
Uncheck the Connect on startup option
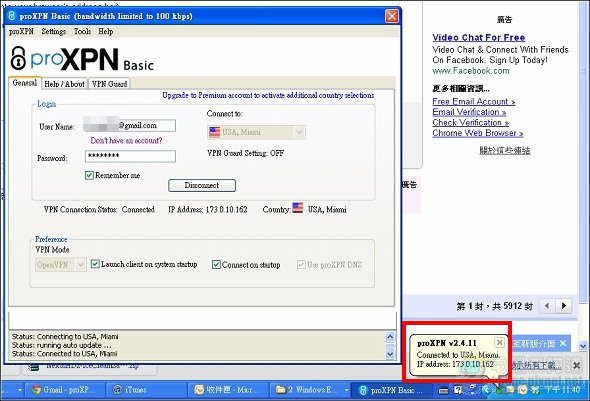[216, 264]
